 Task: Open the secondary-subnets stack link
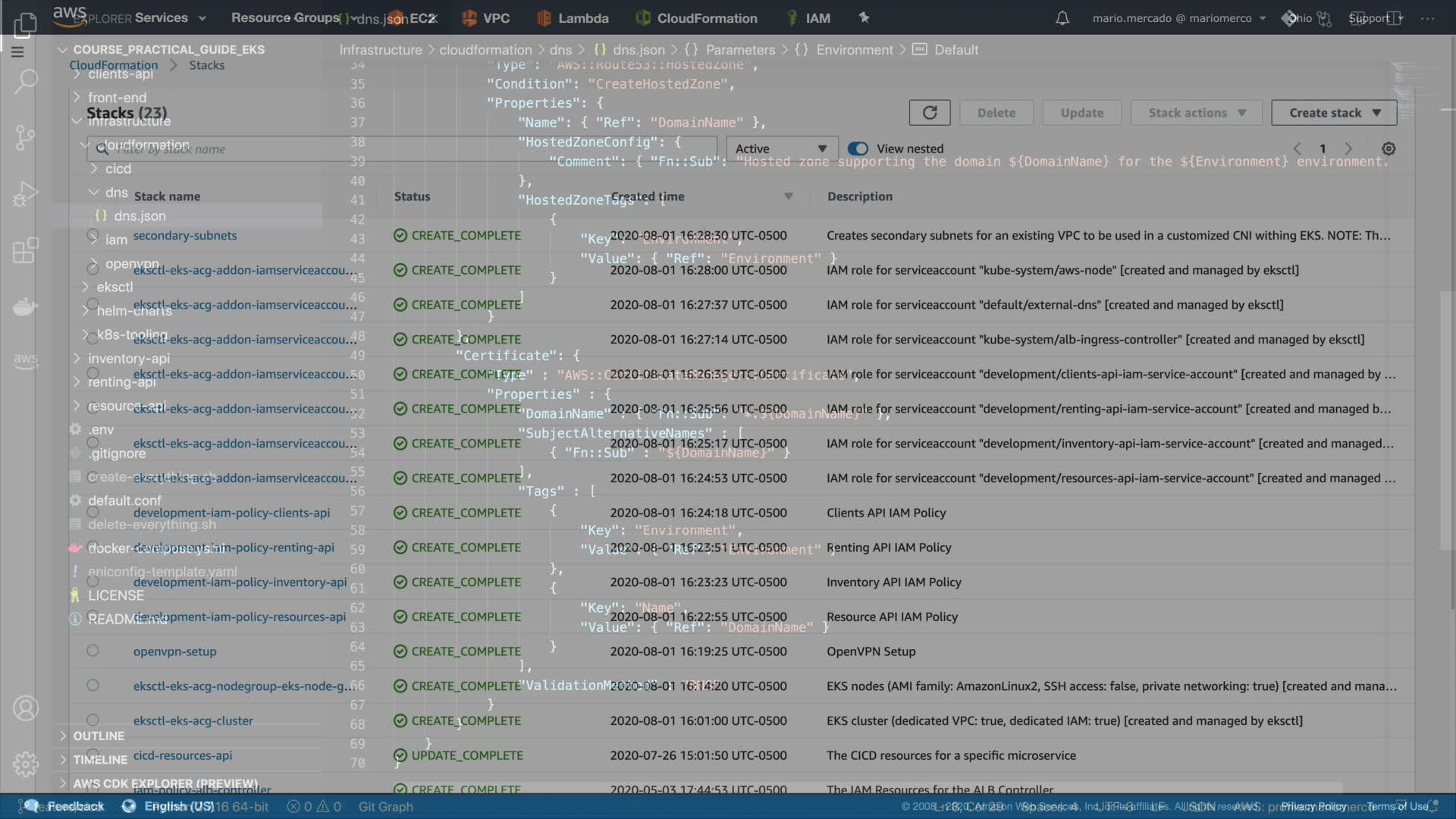tap(185, 236)
